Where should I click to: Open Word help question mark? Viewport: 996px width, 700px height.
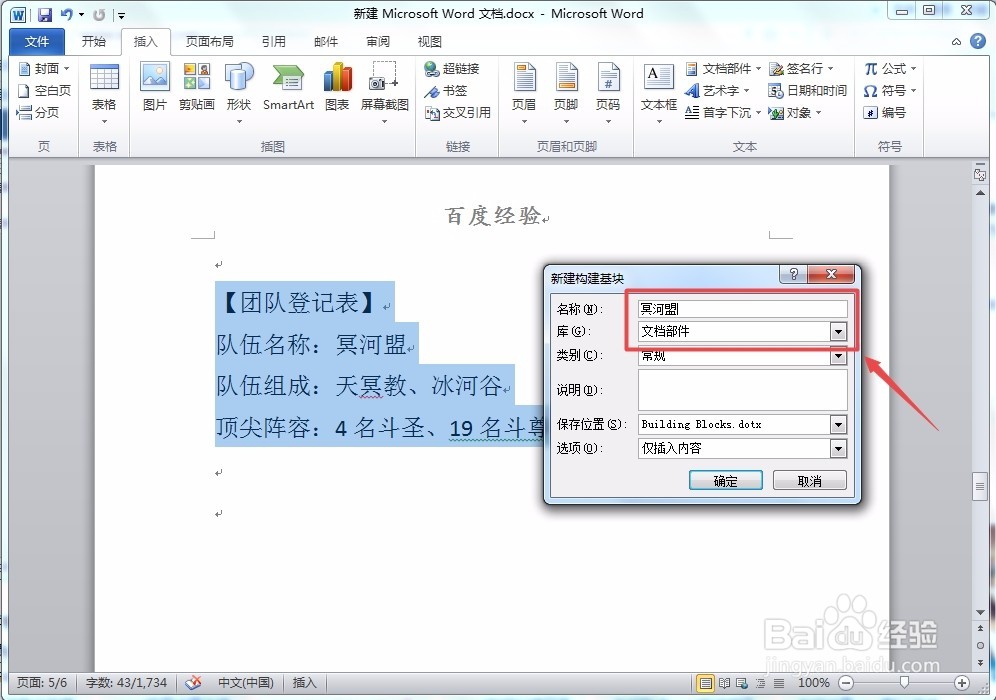click(x=978, y=41)
